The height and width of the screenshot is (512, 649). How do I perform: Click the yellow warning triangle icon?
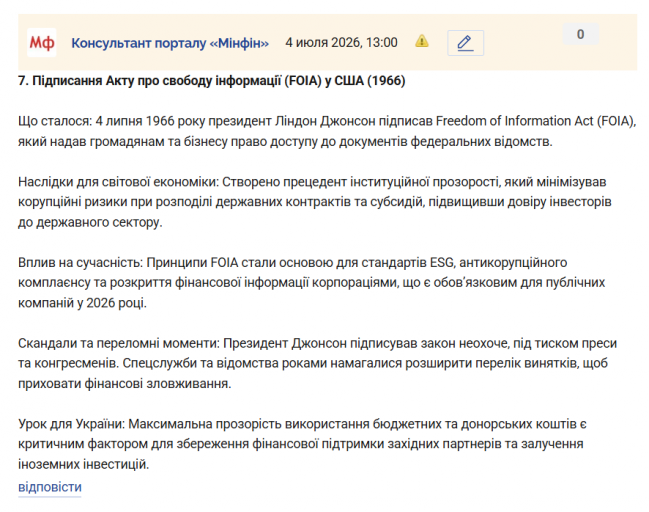coord(422,41)
